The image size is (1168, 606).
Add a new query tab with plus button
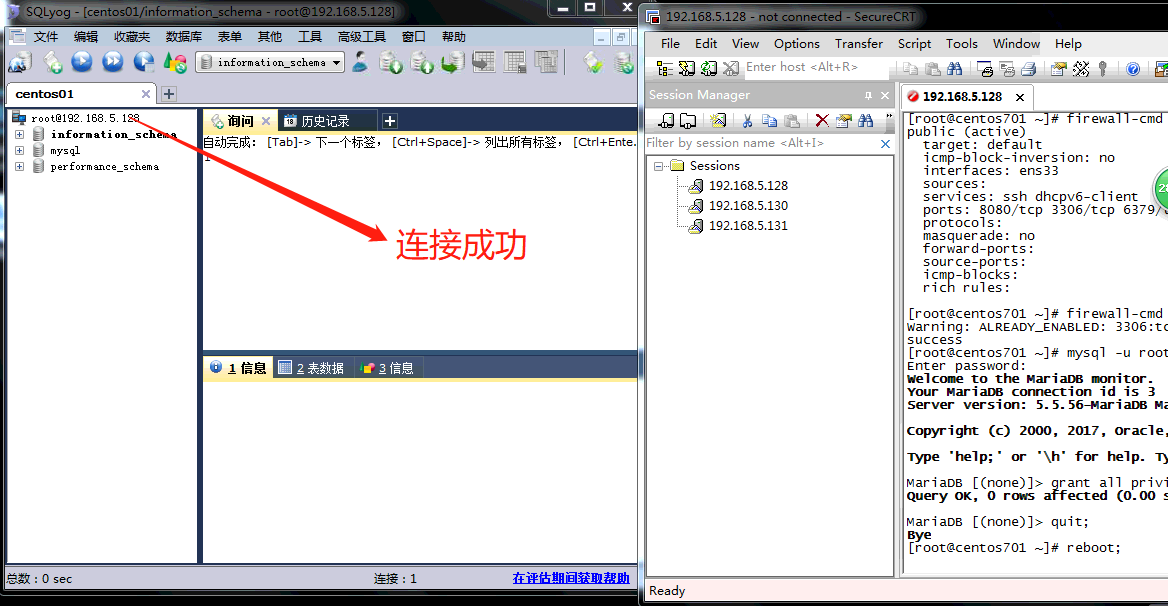[x=390, y=121]
